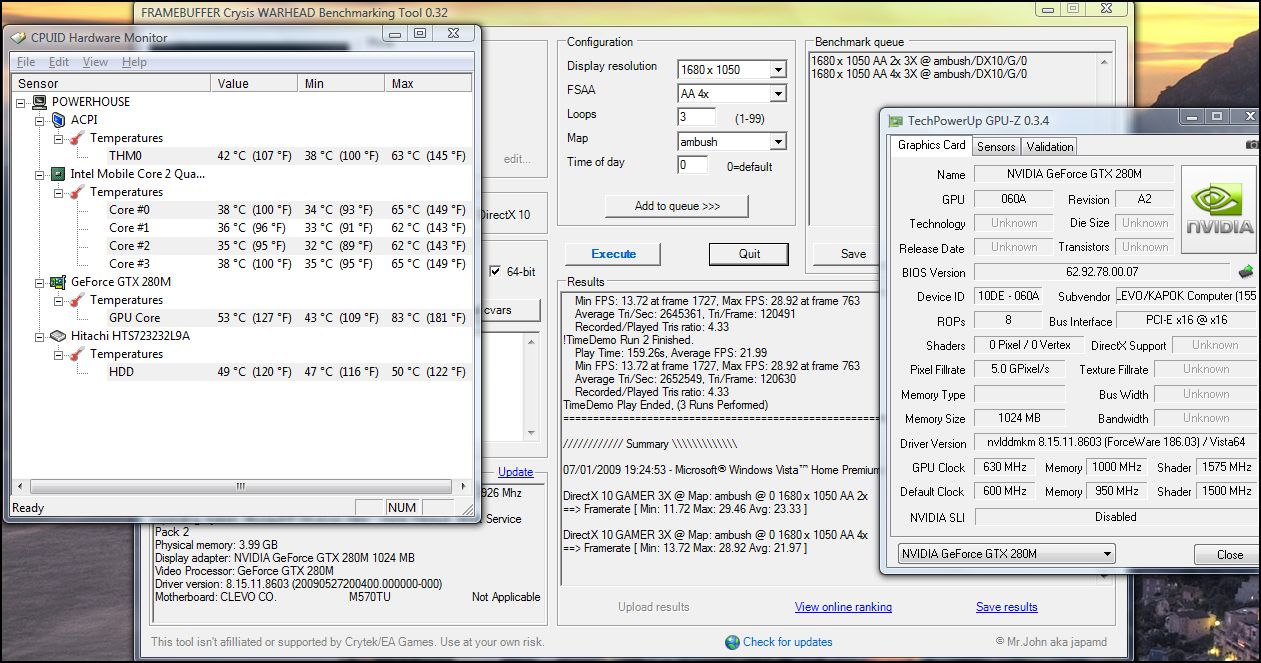Click the Update link

[x=515, y=472]
